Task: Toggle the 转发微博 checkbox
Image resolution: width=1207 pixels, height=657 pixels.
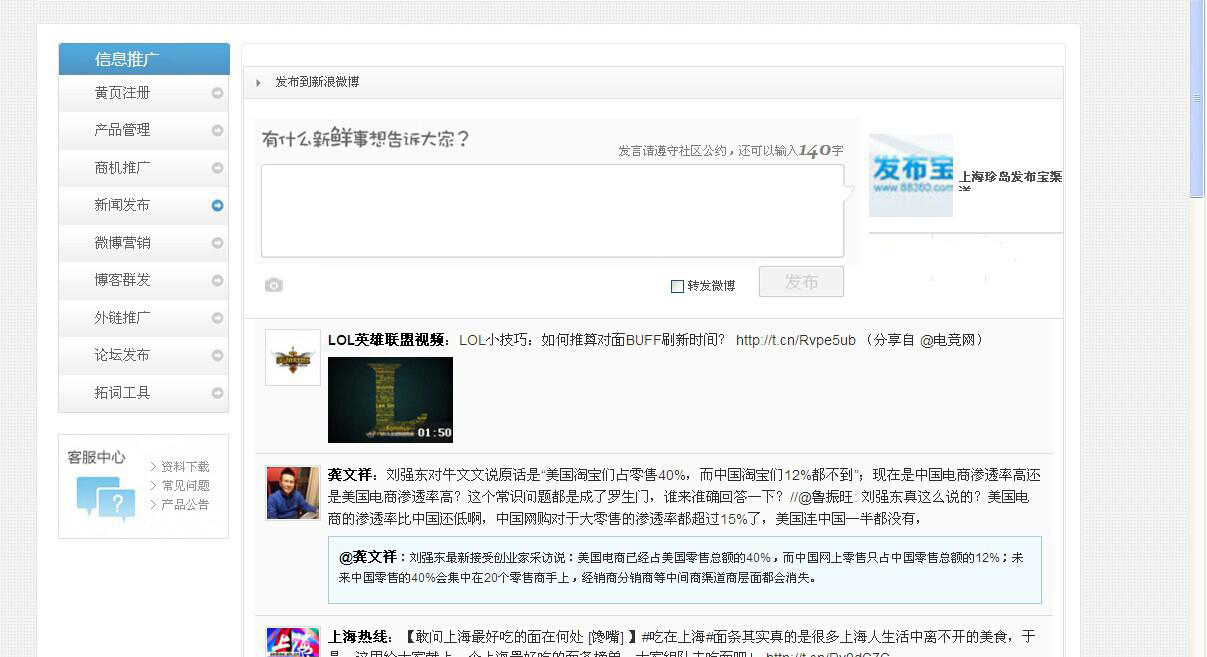Action: click(677, 286)
